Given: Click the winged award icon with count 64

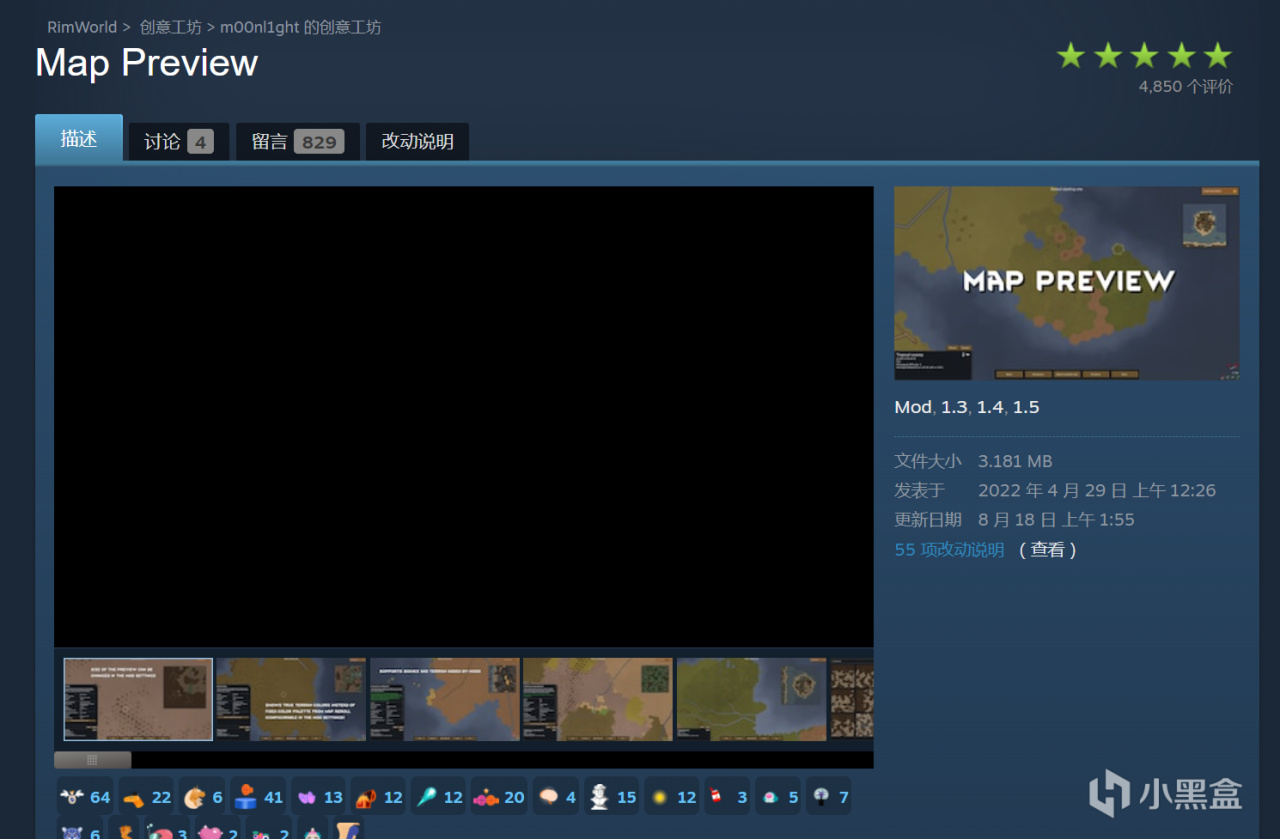Looking at the screenshot, I should coord(85,797).
